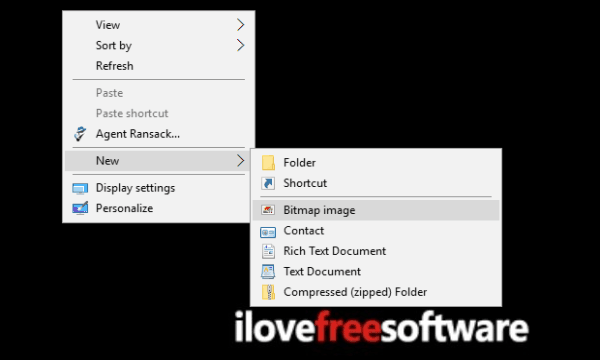Expand the Sort by submenu arrow
The image size is (600, 360).
(240, 45)
